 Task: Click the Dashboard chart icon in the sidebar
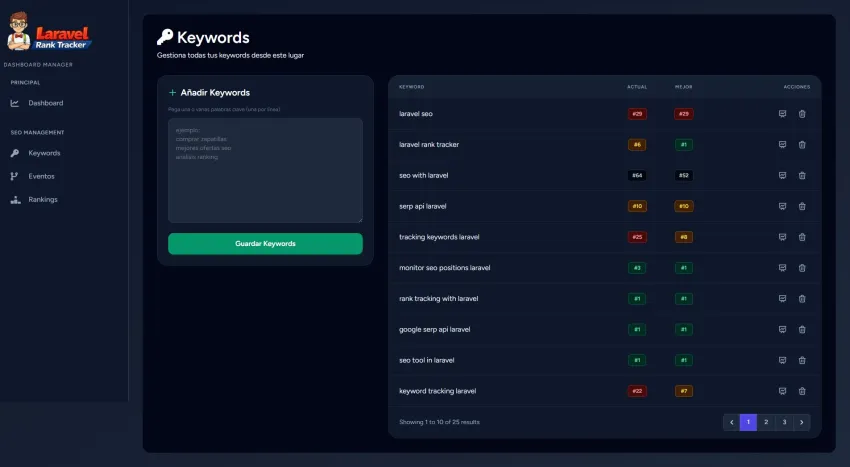pyautogui.click(x=15, y=103)
